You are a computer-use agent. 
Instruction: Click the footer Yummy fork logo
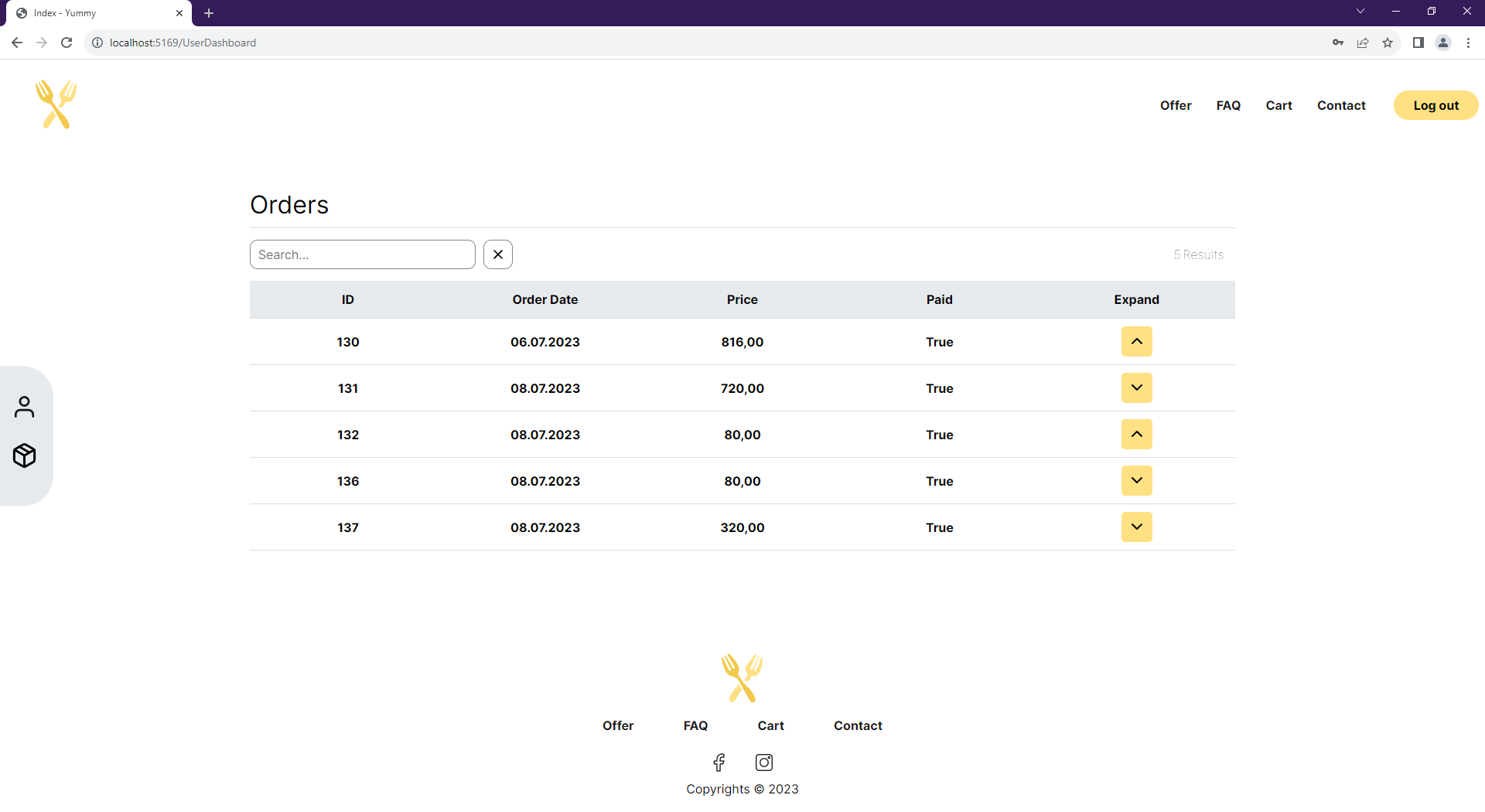tap(742, 677)
